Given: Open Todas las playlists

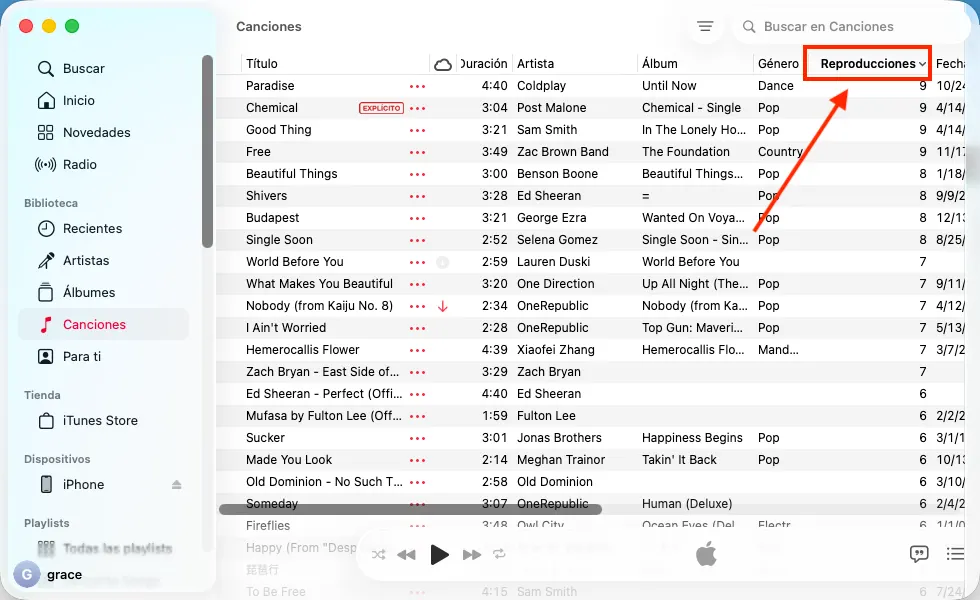Looking at the screenshot, I should click(x=105, y=549).
